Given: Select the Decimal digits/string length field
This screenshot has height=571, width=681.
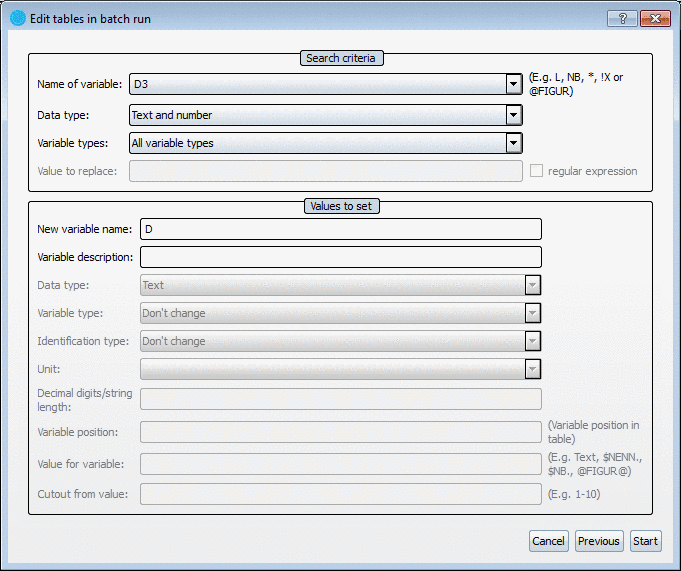Looking at the screenshot, I should 340,399.
